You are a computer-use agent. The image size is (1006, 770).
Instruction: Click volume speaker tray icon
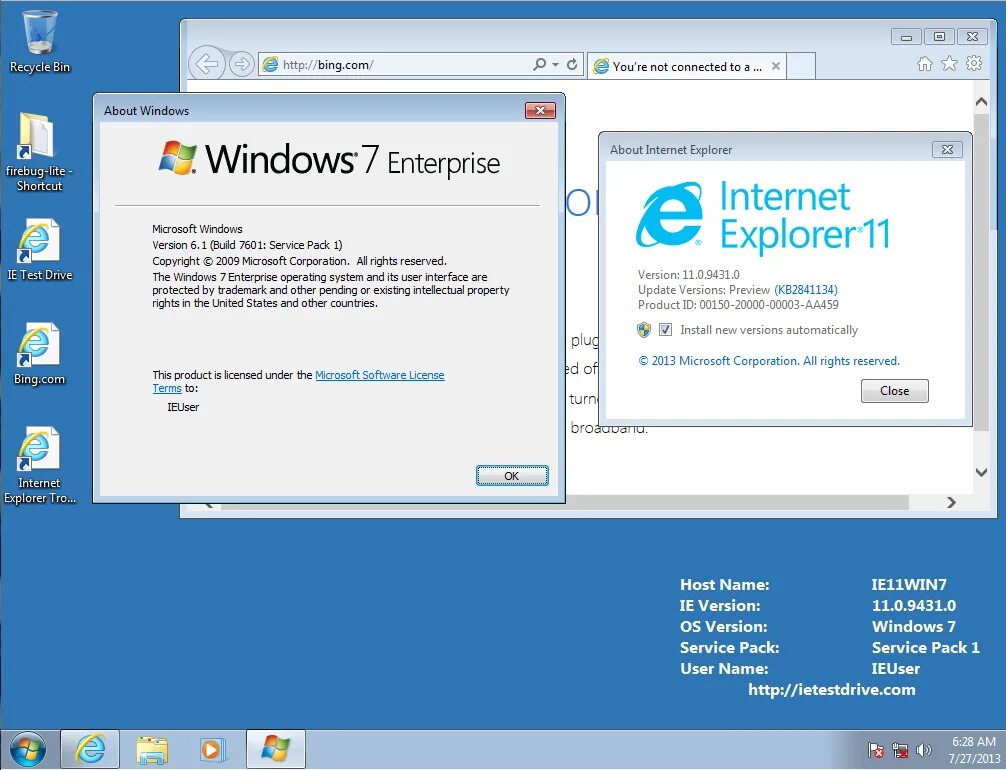[x=924, y=749]
